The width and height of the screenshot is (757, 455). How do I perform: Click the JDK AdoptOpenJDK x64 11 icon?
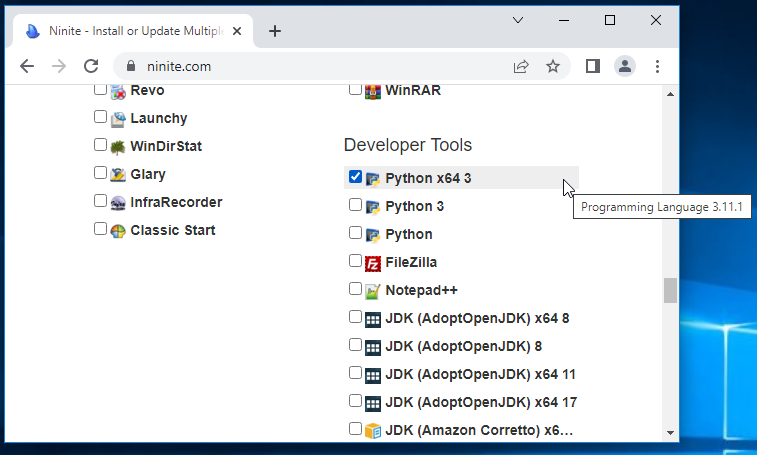click(373, 375)
